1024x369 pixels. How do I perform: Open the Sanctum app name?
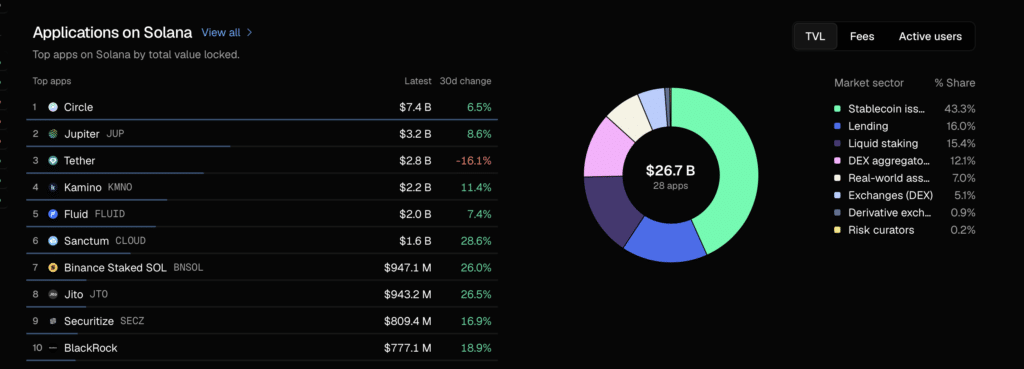86,241
